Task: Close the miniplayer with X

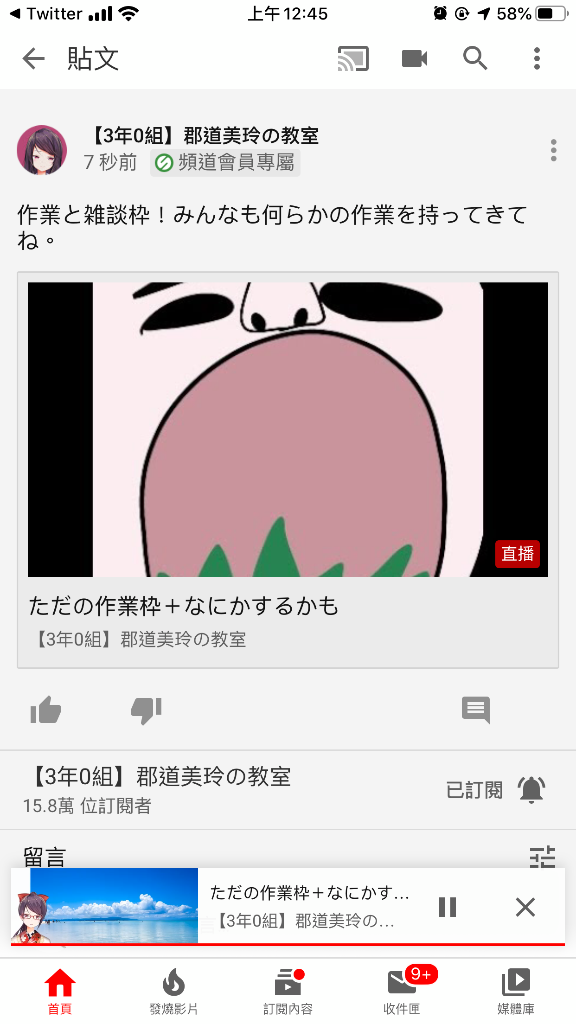Action: coord(525,906)
